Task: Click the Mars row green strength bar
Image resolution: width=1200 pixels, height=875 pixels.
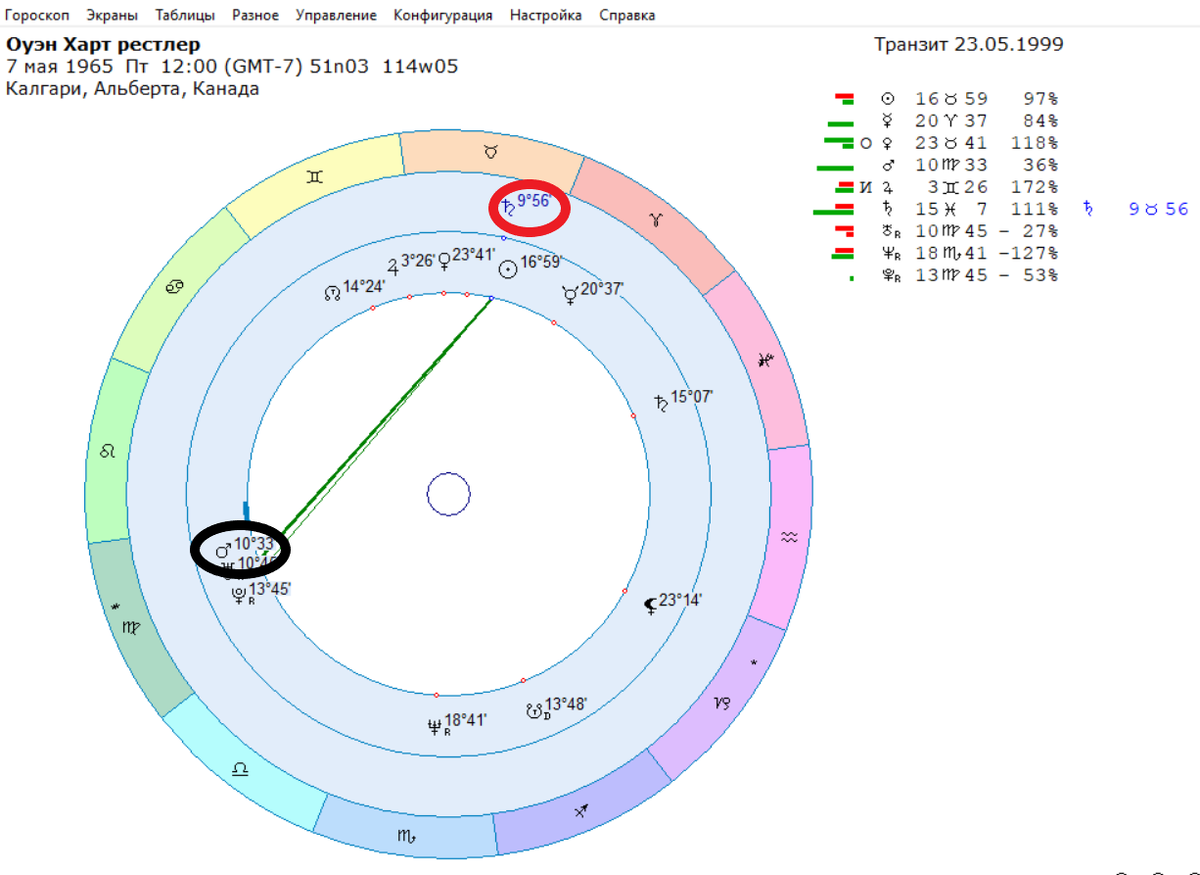Action: pos(835,167)
